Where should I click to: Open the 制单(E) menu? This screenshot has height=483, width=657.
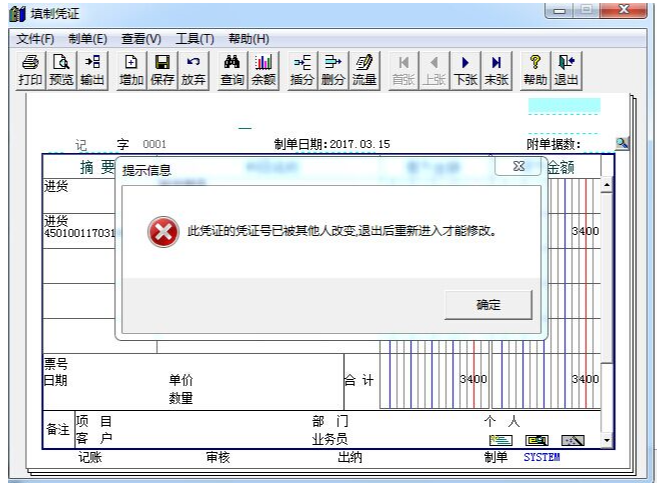tap(87, 38)
